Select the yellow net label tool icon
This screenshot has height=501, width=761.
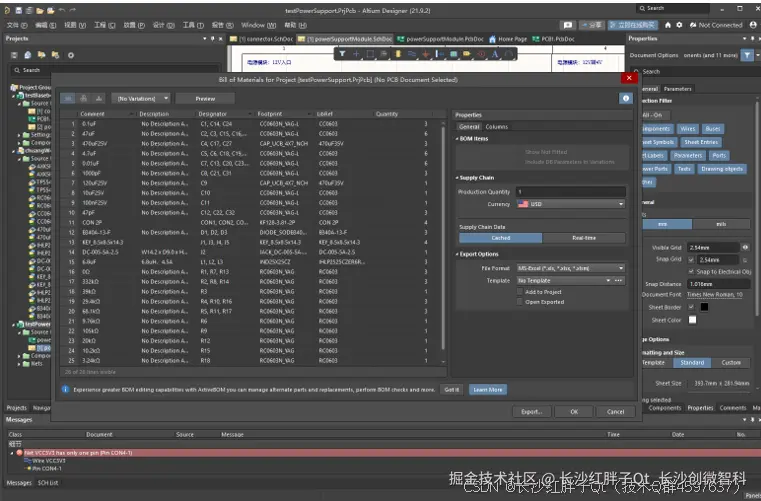coord(467,54)
